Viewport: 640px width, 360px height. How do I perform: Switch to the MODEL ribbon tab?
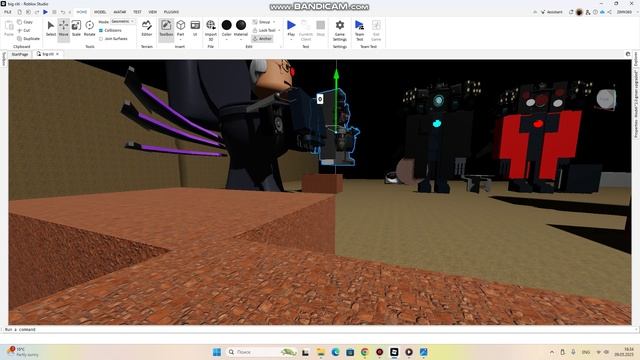tap(100, 12)
